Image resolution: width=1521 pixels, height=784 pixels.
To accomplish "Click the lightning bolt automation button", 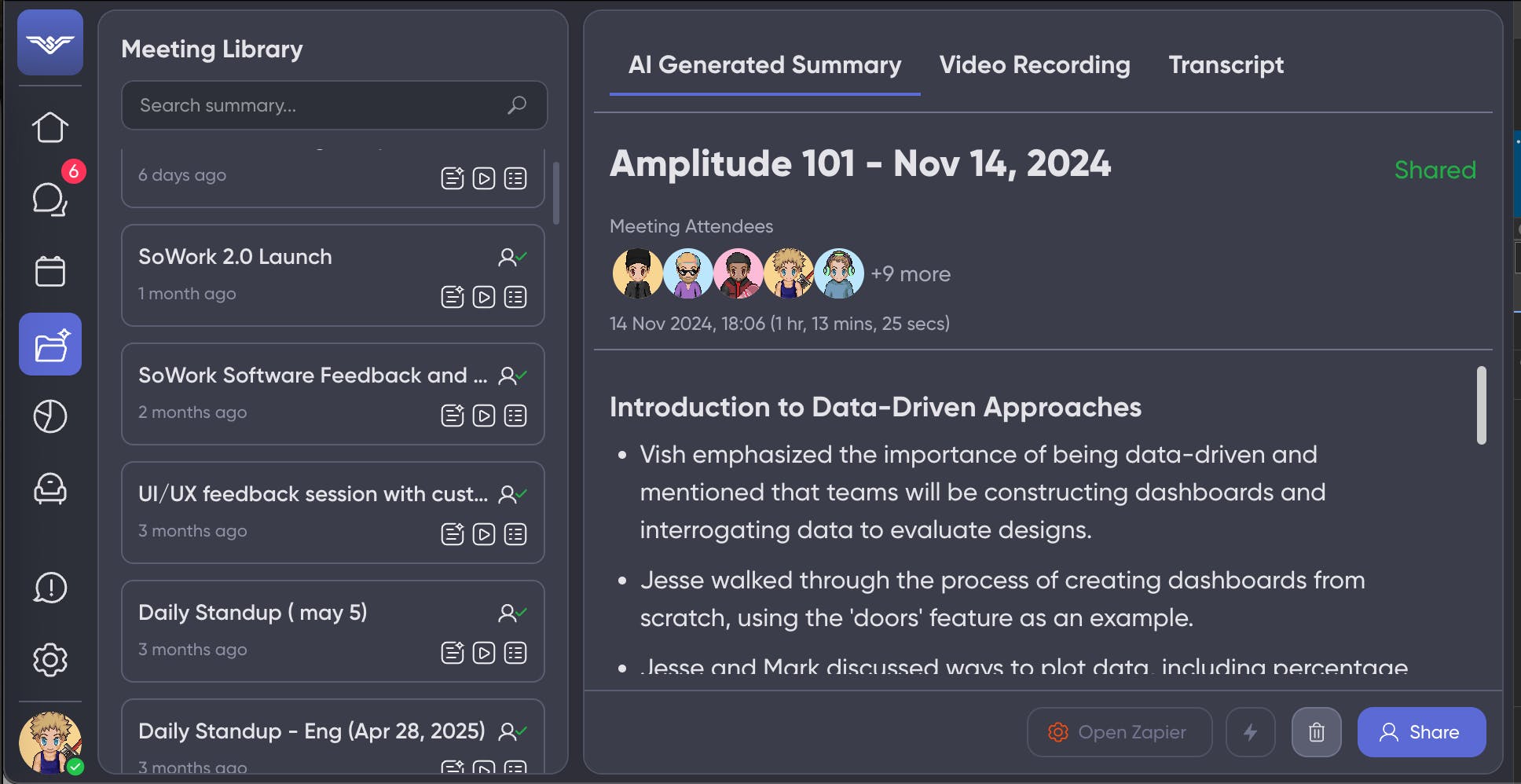I will point(1250,732).
